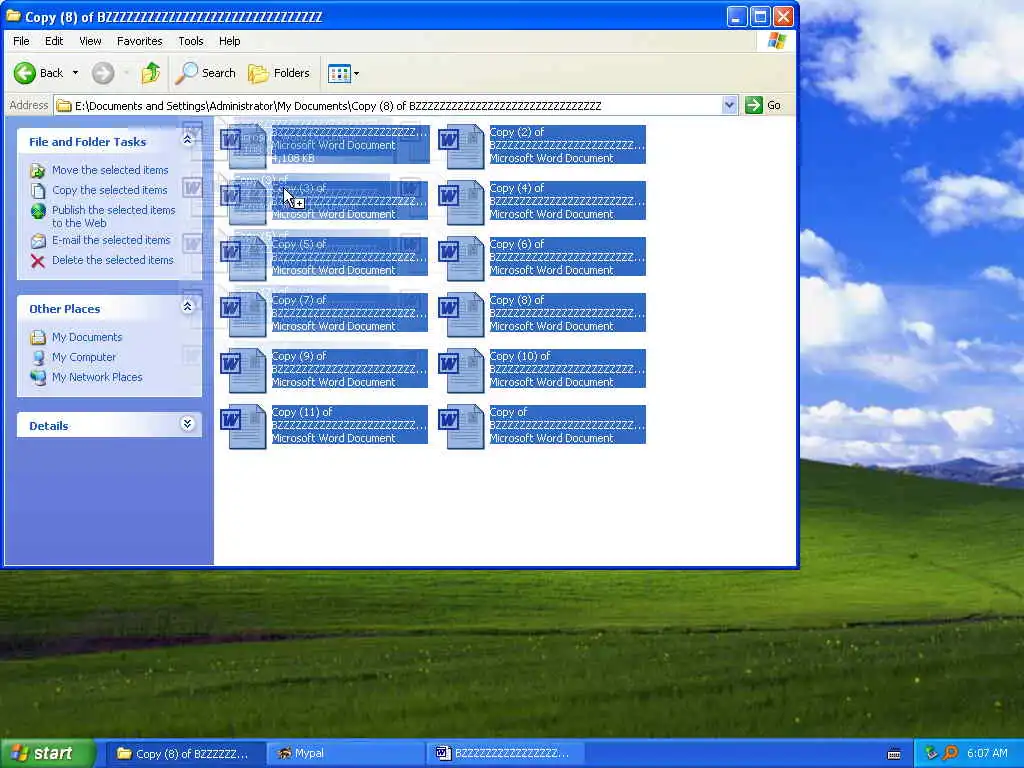Viewport: 1024px width, 768px height.
Task: Click Copy the selected items link
Action: coord(110,190)
